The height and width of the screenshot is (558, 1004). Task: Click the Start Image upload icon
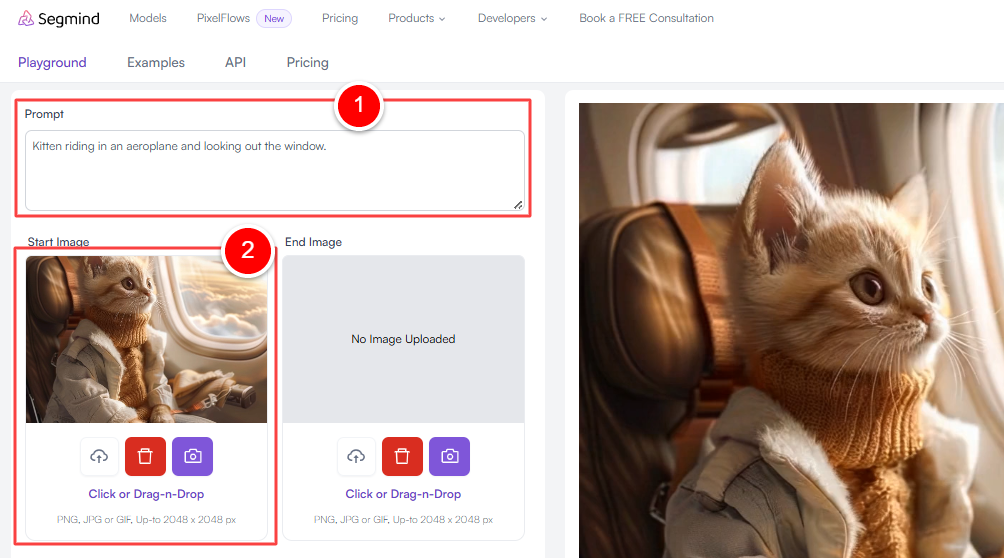99,456
